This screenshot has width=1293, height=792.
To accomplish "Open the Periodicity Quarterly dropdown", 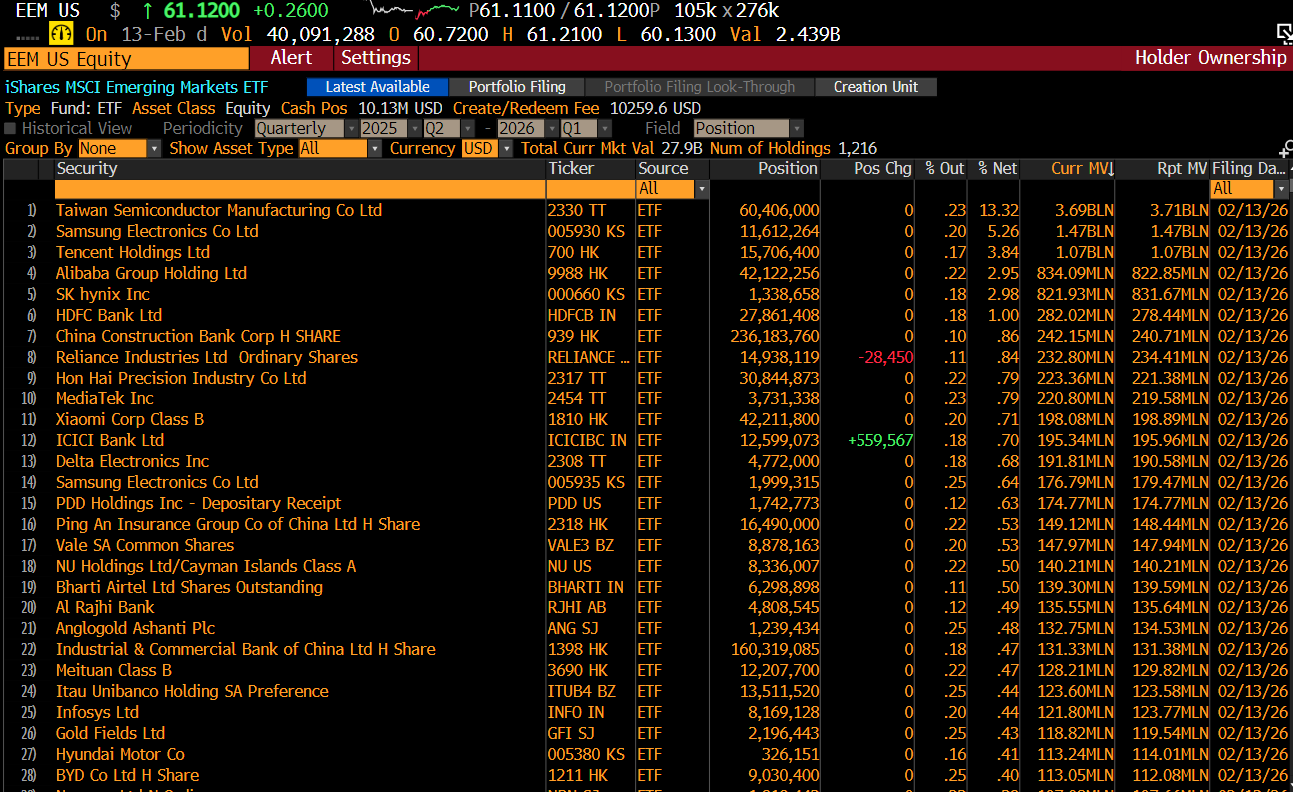I will pos(306,128).
